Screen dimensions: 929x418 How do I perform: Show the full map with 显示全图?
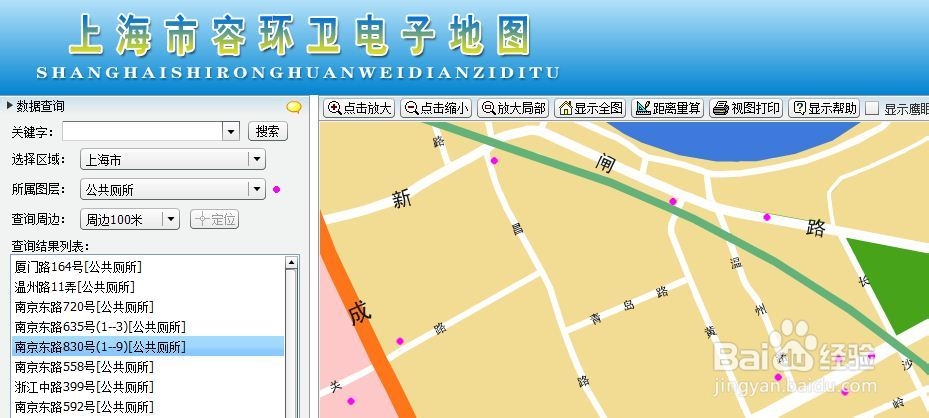[590, 108]
